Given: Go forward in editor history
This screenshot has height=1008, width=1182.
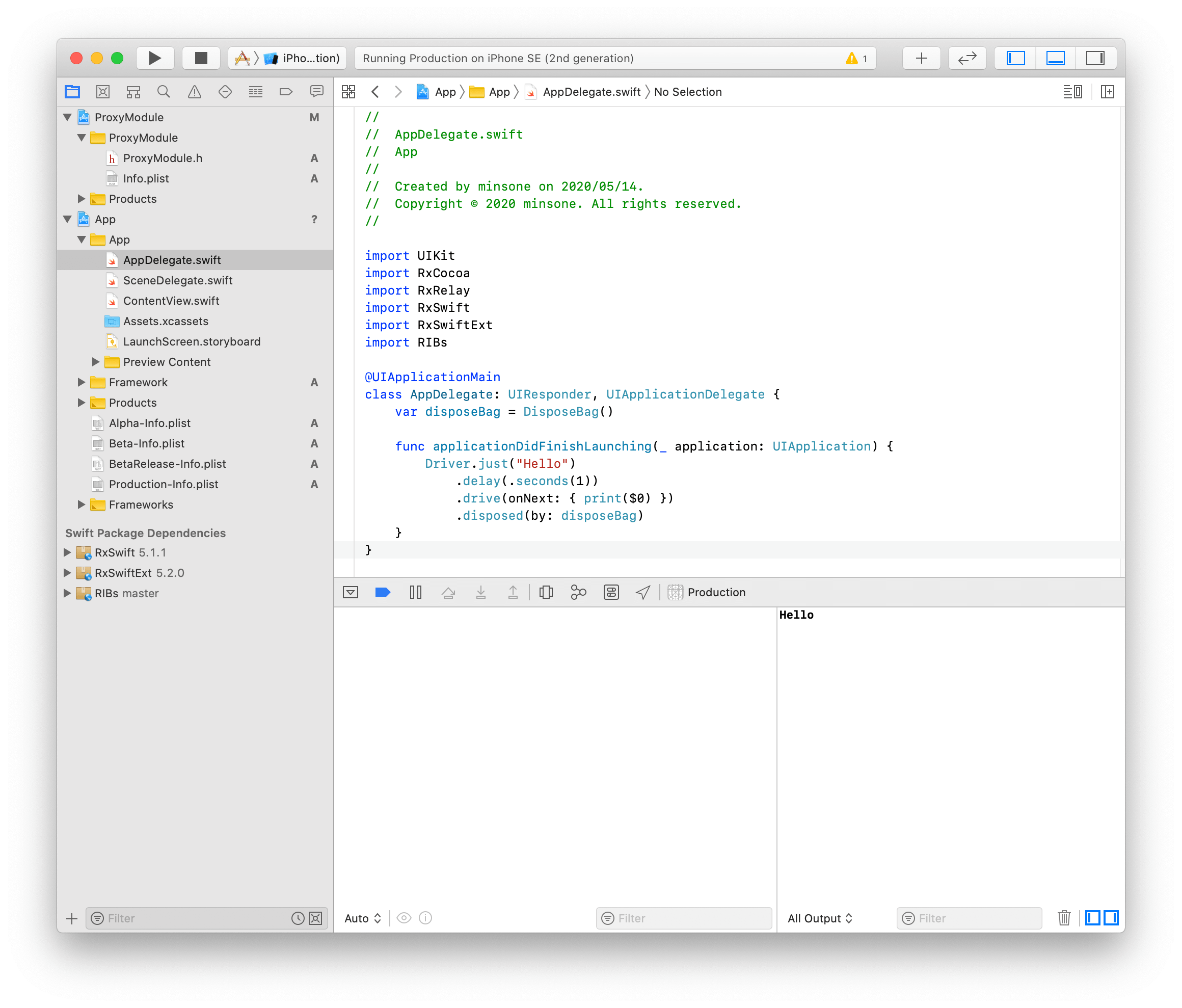Looking at the screenshot, I should [x=398, y=92].
